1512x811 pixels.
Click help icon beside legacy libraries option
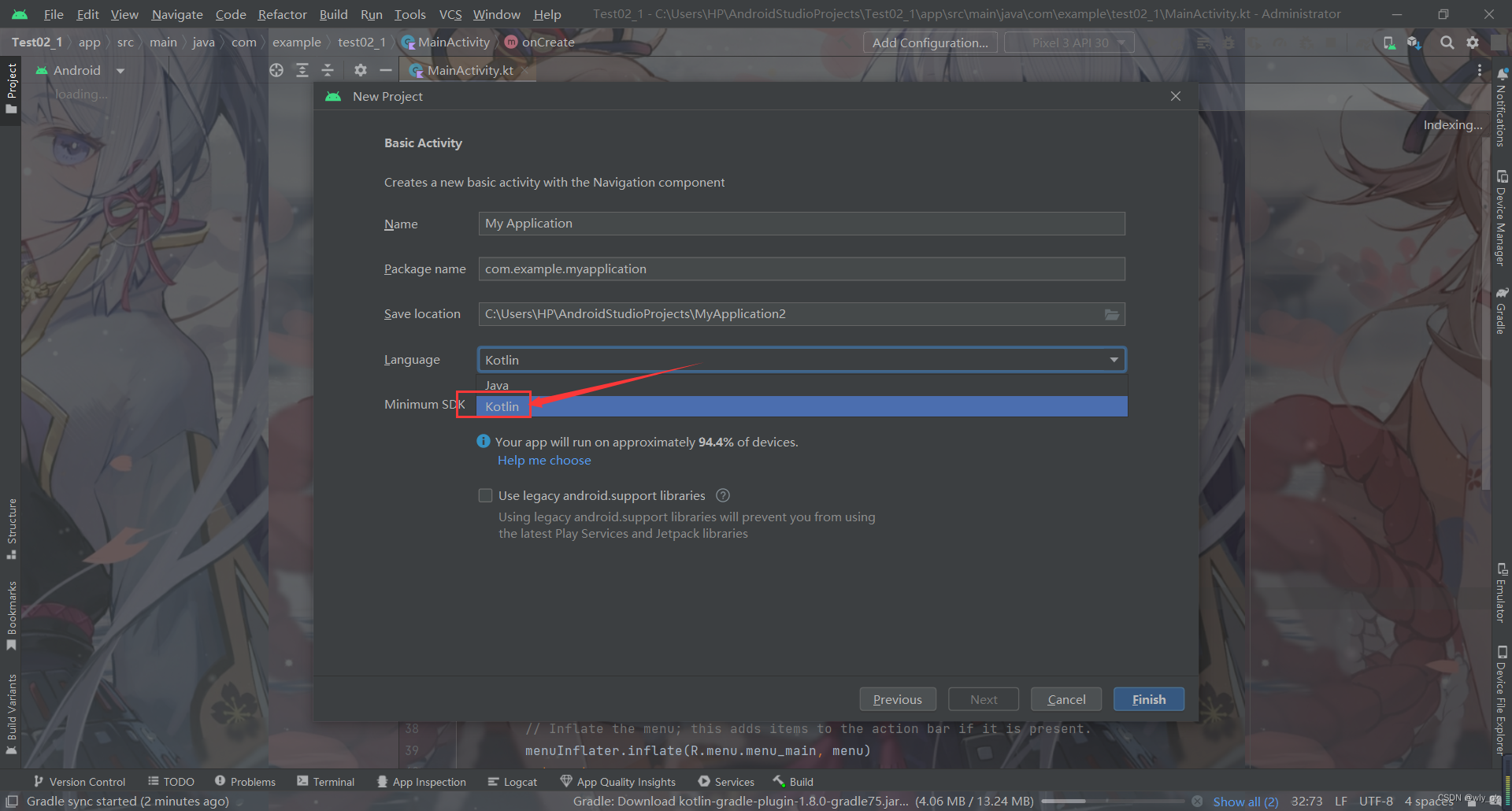pos(723,495)
